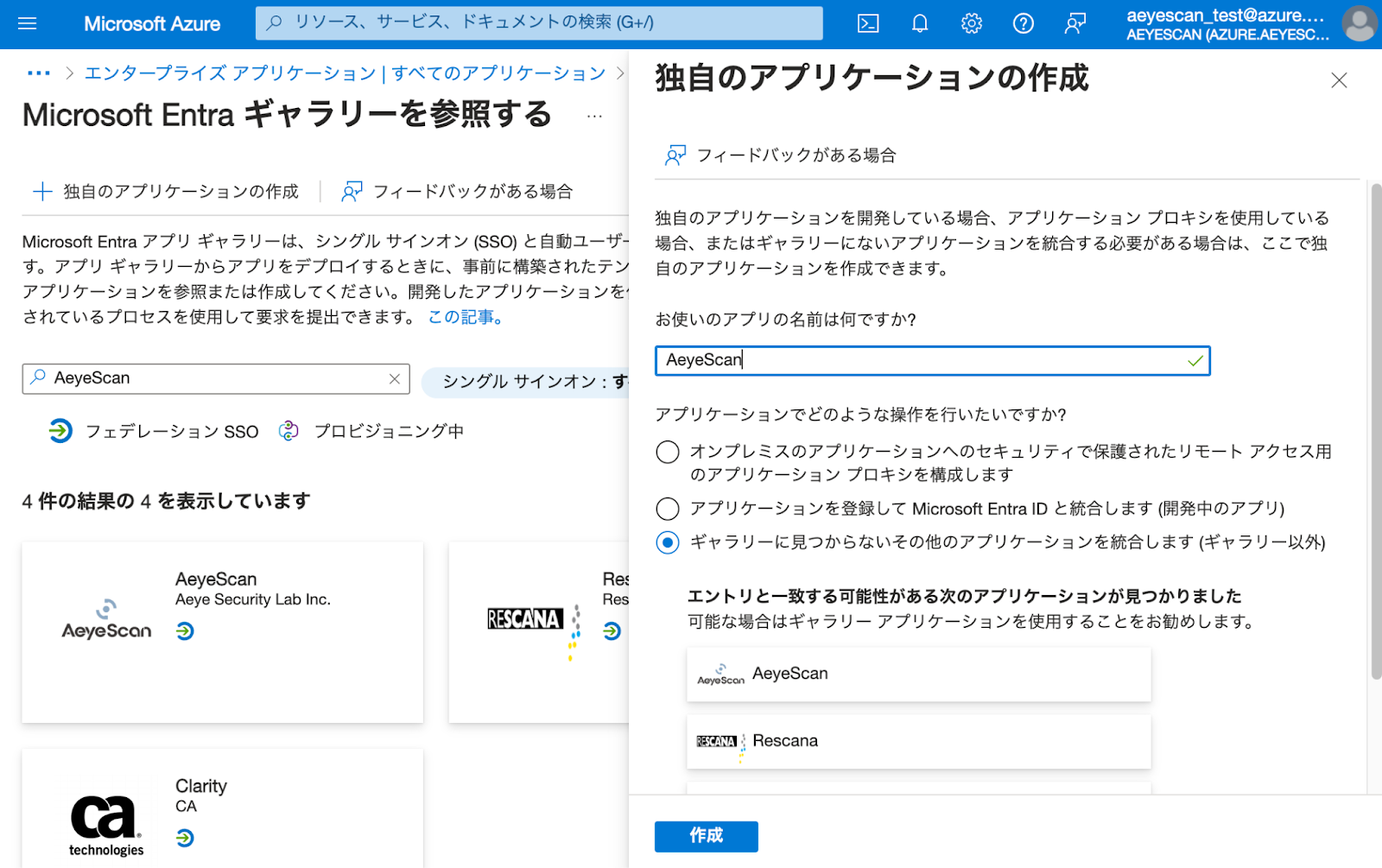
Task: Click the 作成 button
Action: click(707, 836)
